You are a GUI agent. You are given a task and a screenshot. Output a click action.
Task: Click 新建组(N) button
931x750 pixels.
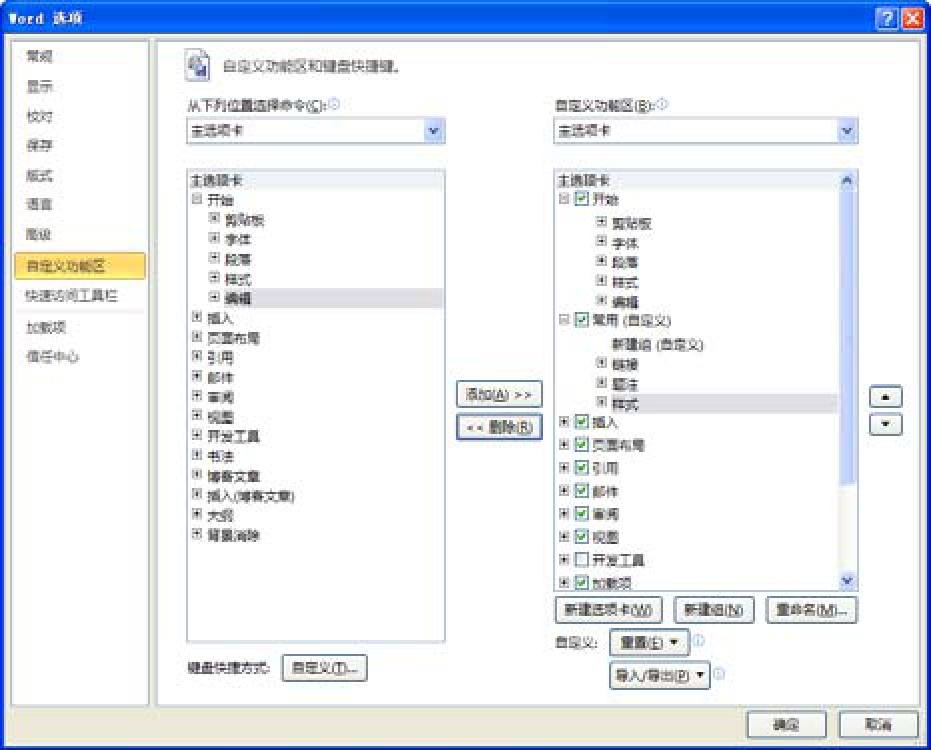click(714, 610)
